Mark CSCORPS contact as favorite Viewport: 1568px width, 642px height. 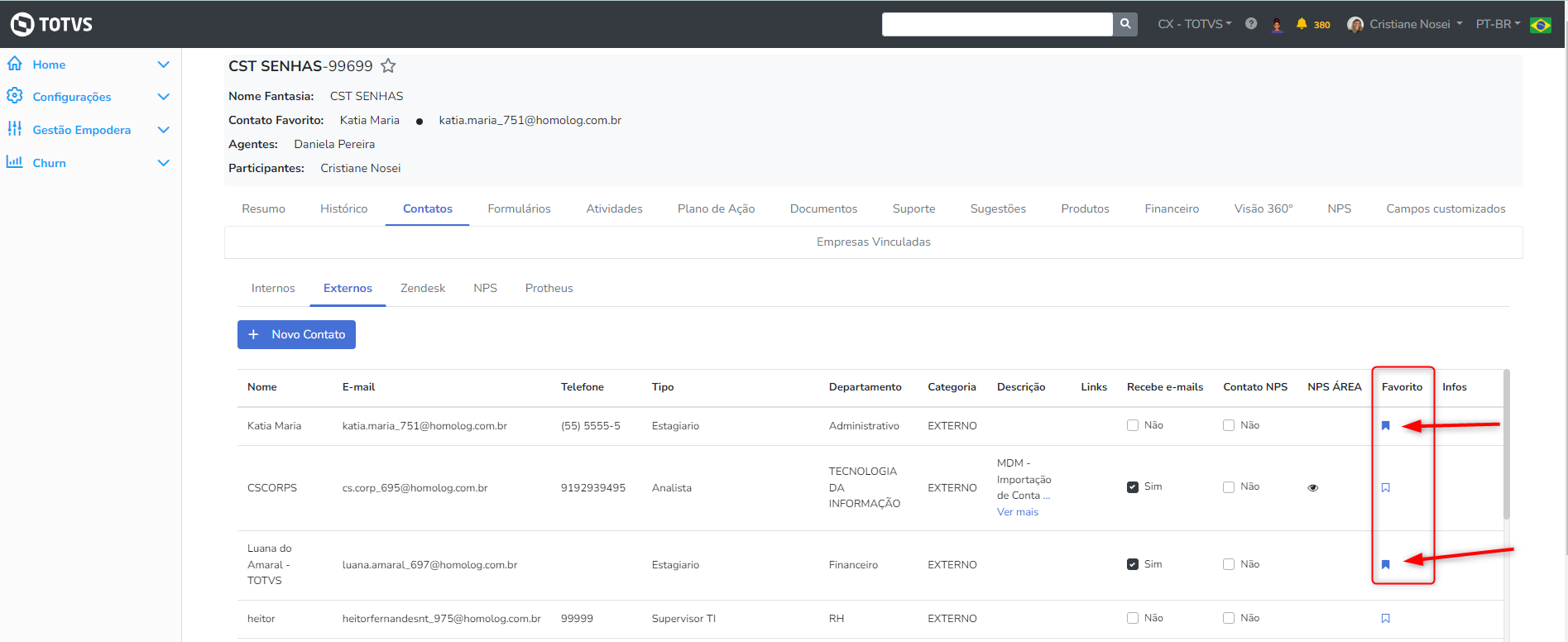click(1385, 488)
